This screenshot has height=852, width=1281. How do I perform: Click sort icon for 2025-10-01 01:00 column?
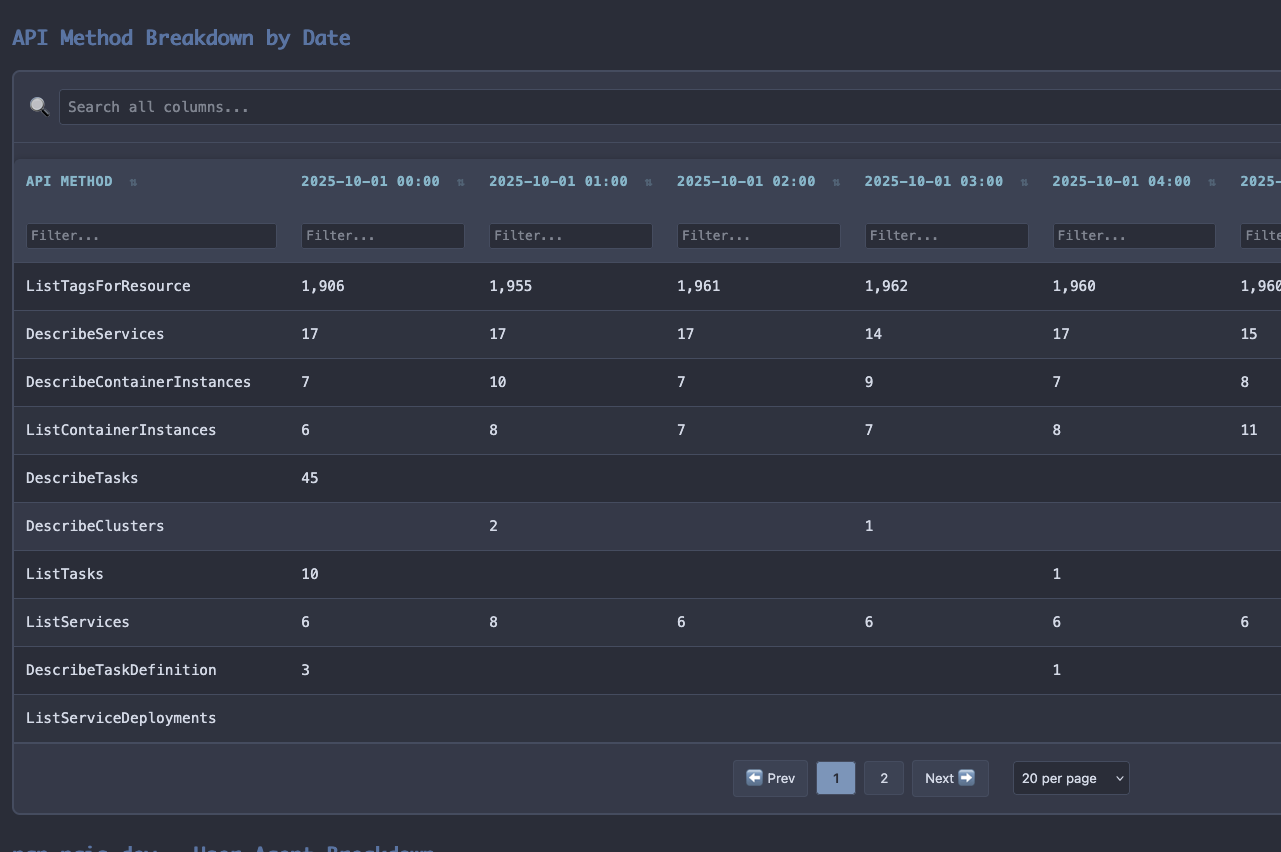[x=649, y=182]
